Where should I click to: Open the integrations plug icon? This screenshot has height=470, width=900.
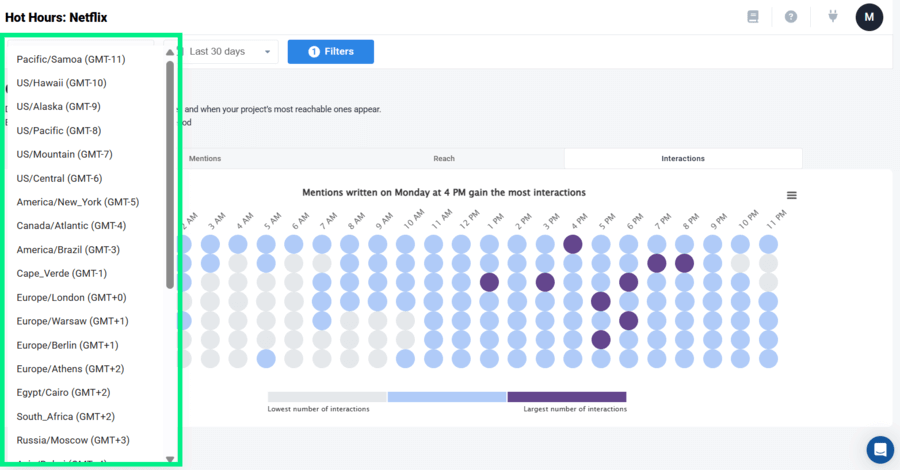pyautogui.click(x=832, y=17)
